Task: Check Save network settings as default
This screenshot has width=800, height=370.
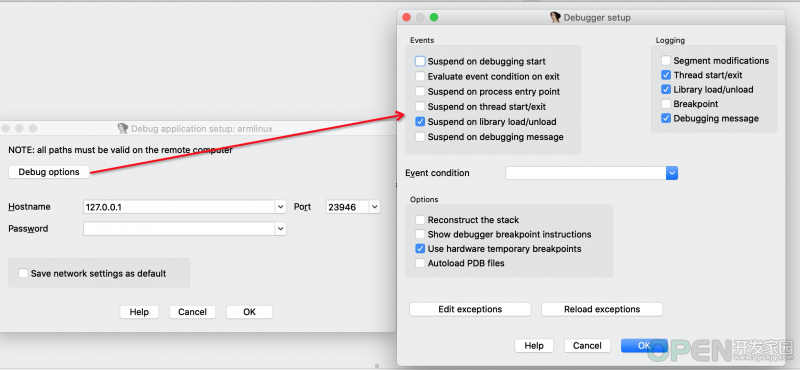Action: 23,273
